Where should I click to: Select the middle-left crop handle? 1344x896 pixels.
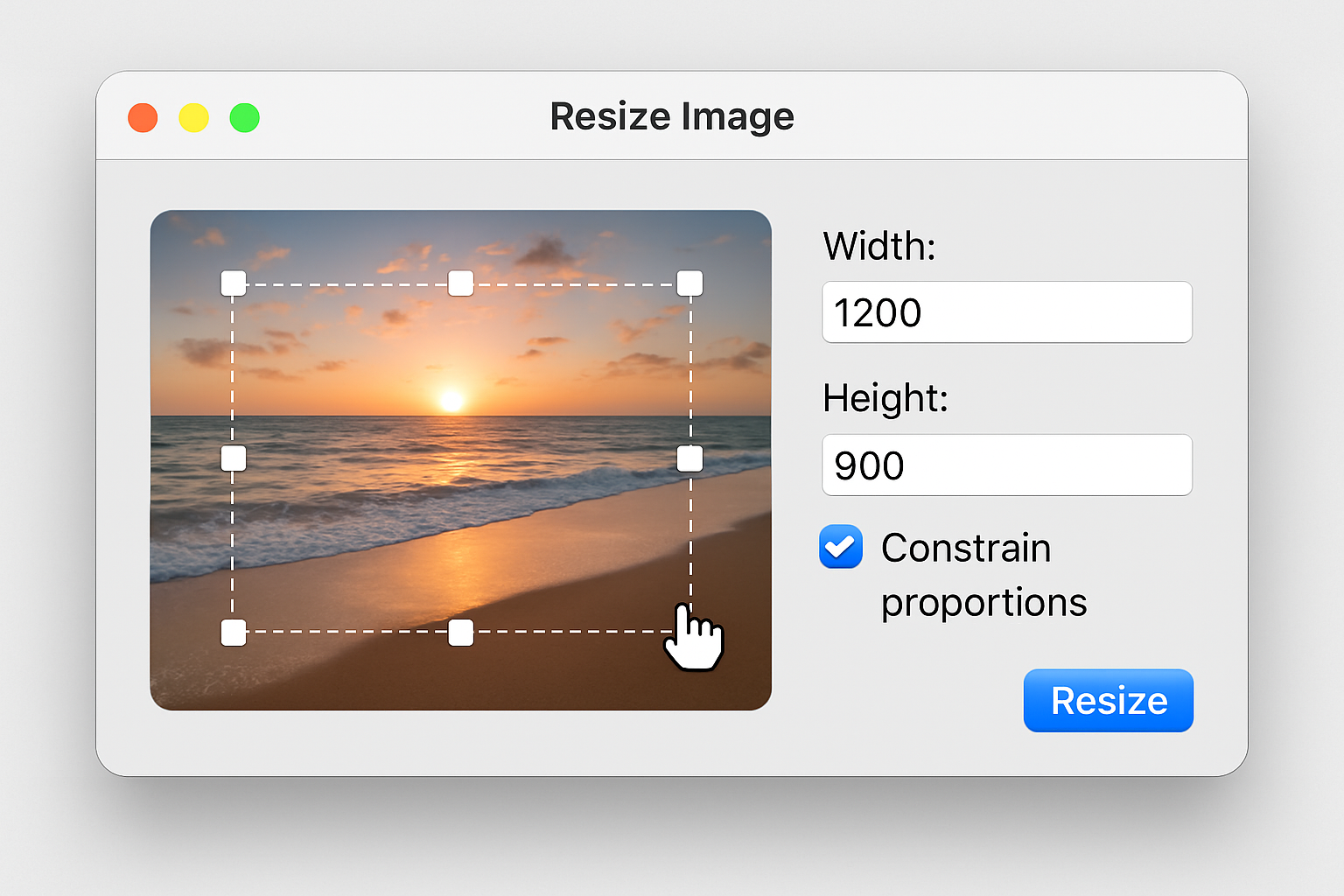pyautogui.click(x=233, y=457)
